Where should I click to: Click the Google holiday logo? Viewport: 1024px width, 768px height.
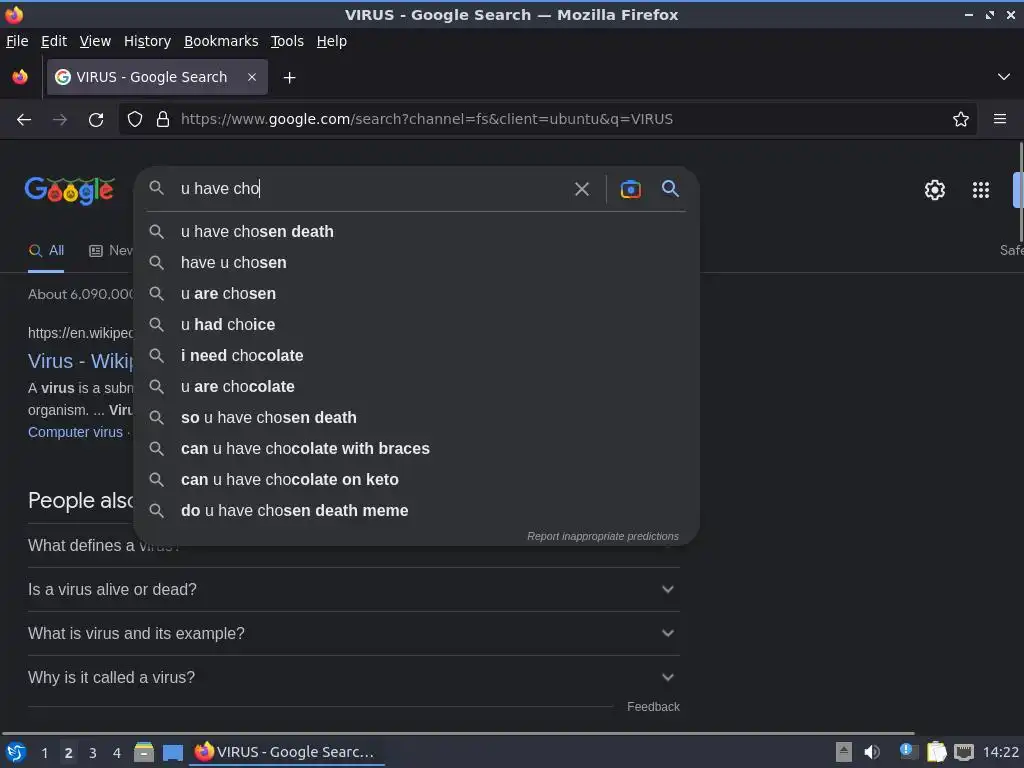click(69, 191)
